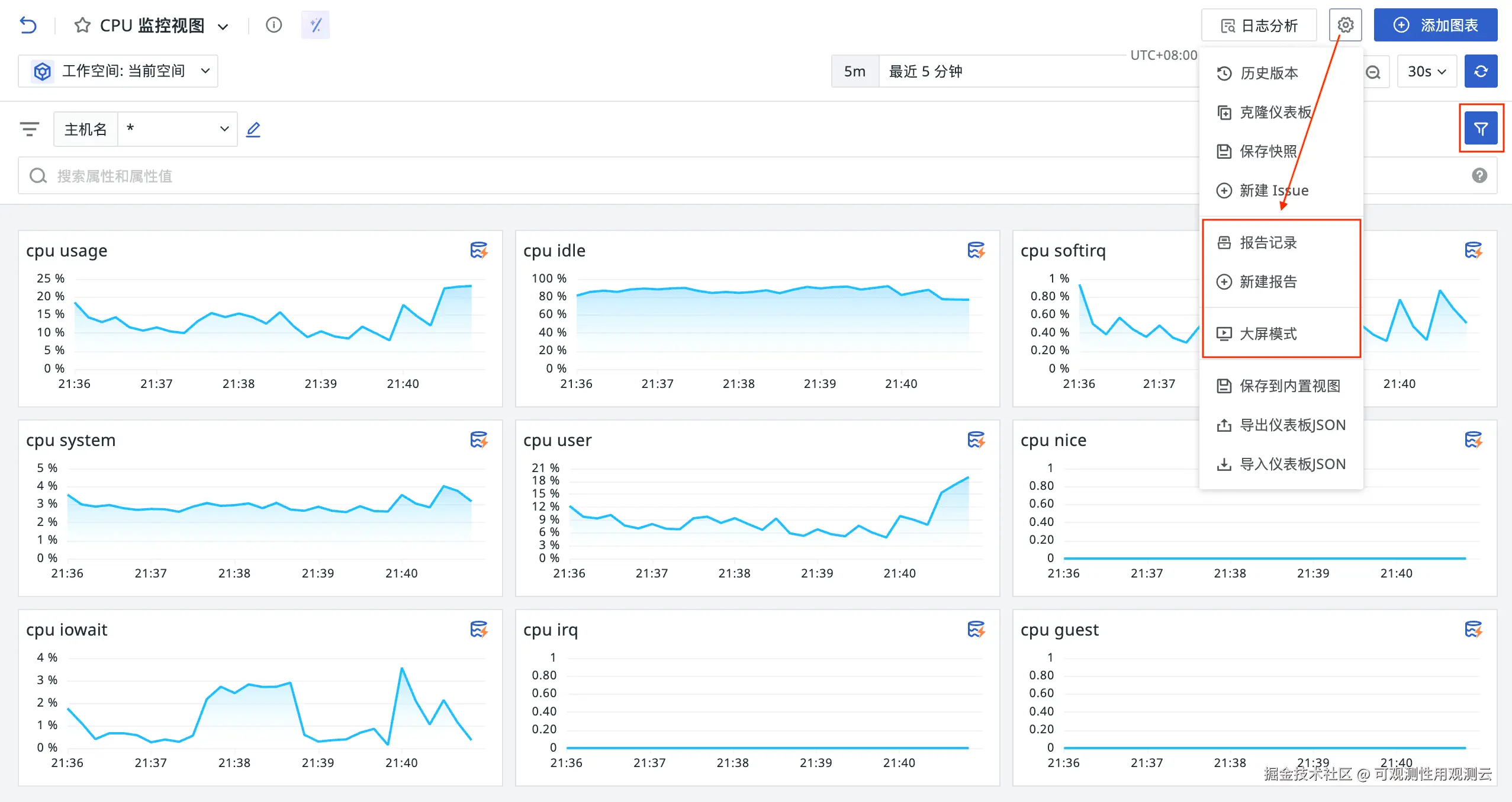Viewport: 1512px width, 802px height.
Task: Click the blue refresh icon button
Action: pos(1481,72)
